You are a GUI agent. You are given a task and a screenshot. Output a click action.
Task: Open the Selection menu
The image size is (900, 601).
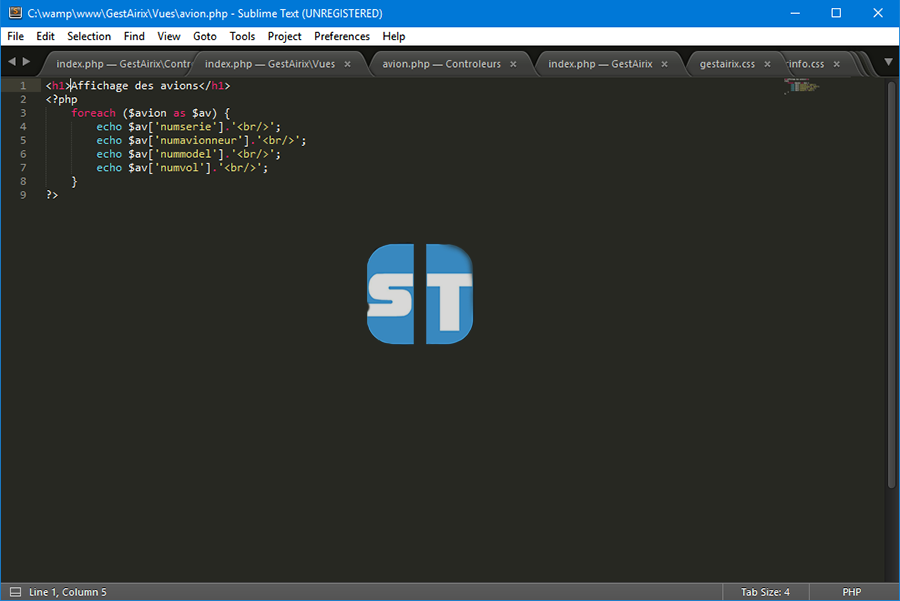point(89,36)
